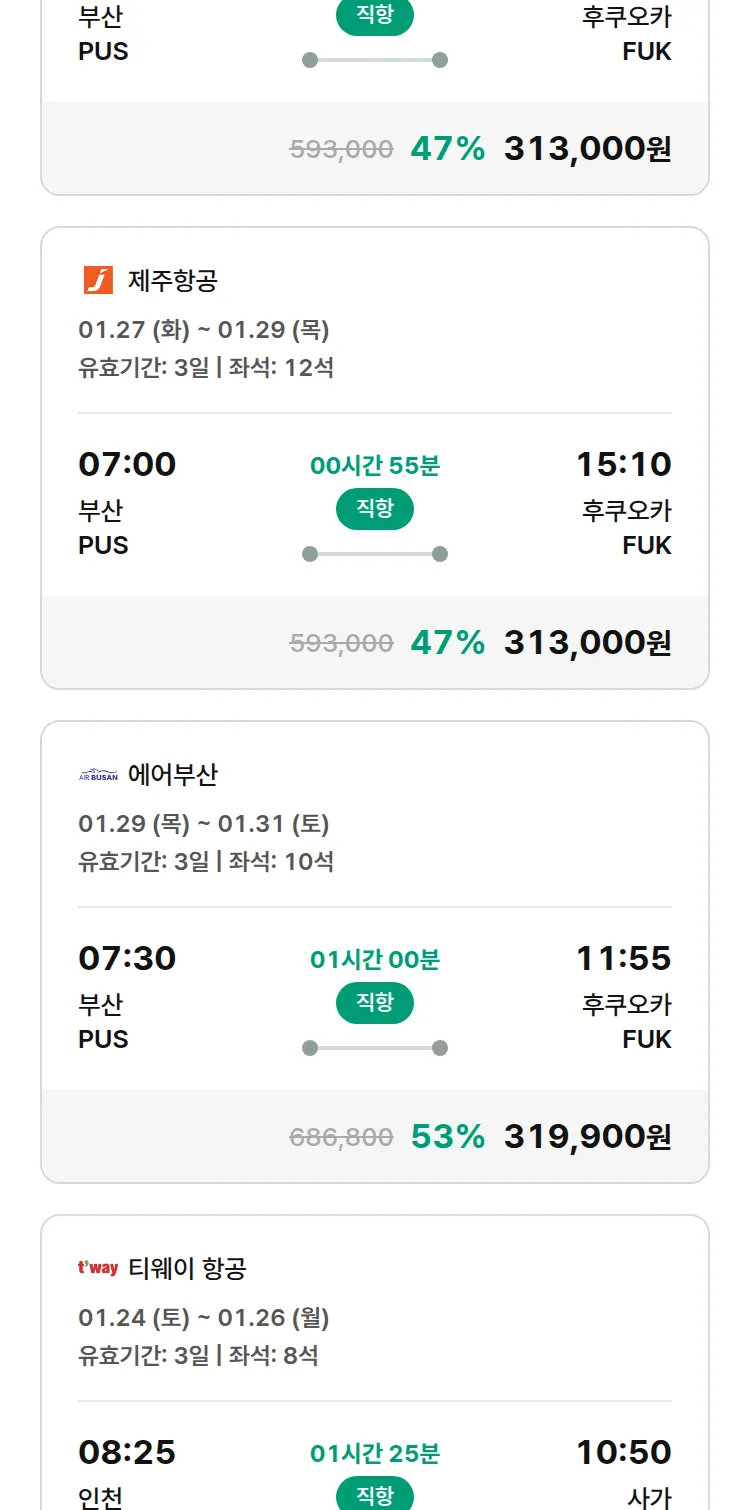Click the 직항 badge on Jeju Air card
Image resolution: width=750 pixels, height=1510 pixels.
375,509
